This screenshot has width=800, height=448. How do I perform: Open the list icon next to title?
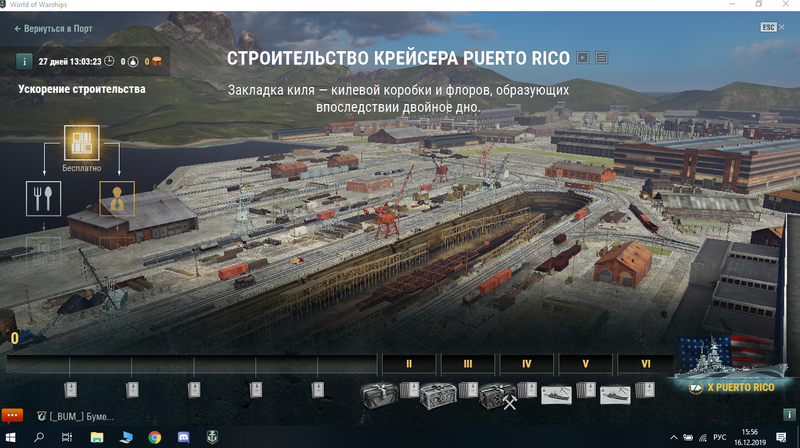click(x=601, y=58)
